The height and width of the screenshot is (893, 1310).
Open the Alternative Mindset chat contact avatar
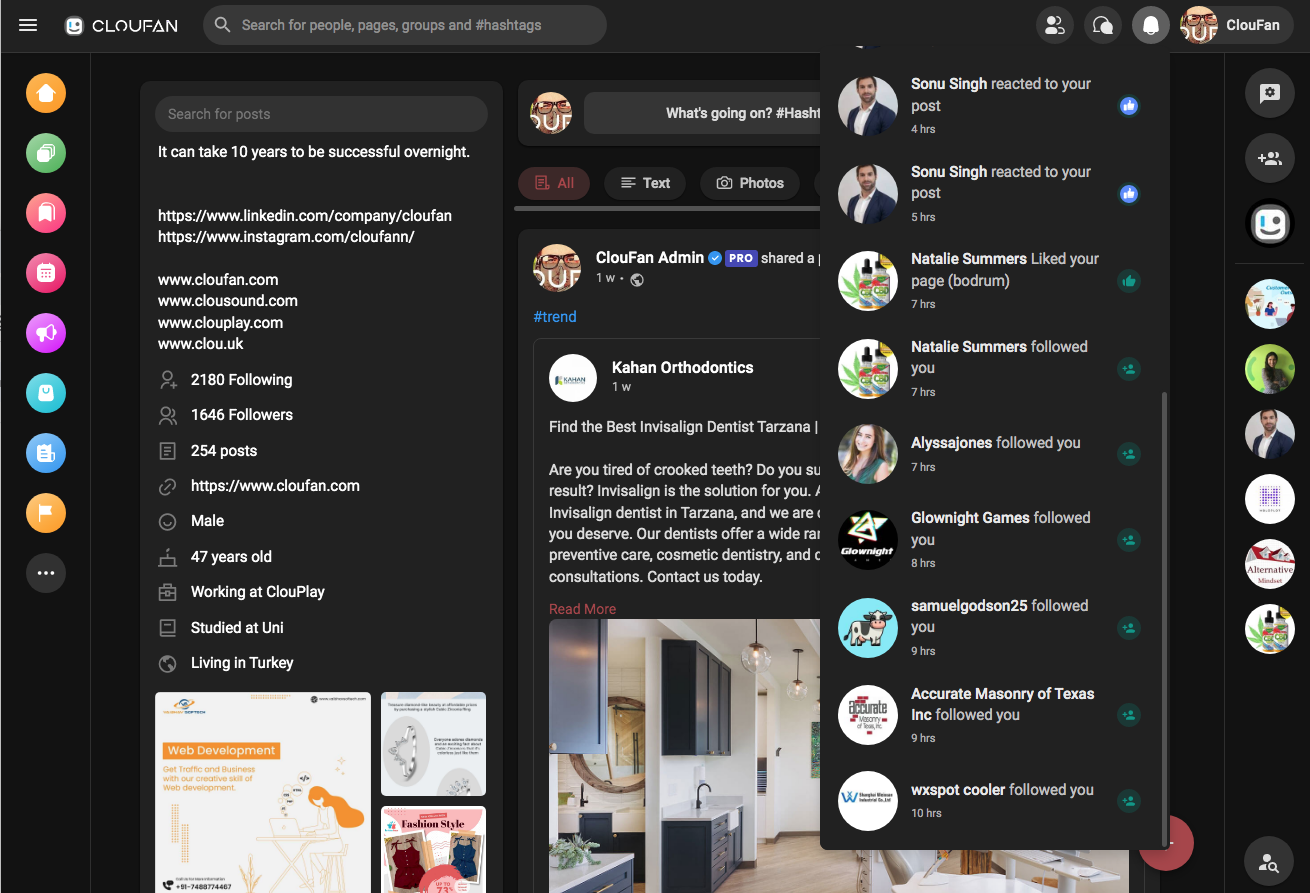(x=1270, y=564)
